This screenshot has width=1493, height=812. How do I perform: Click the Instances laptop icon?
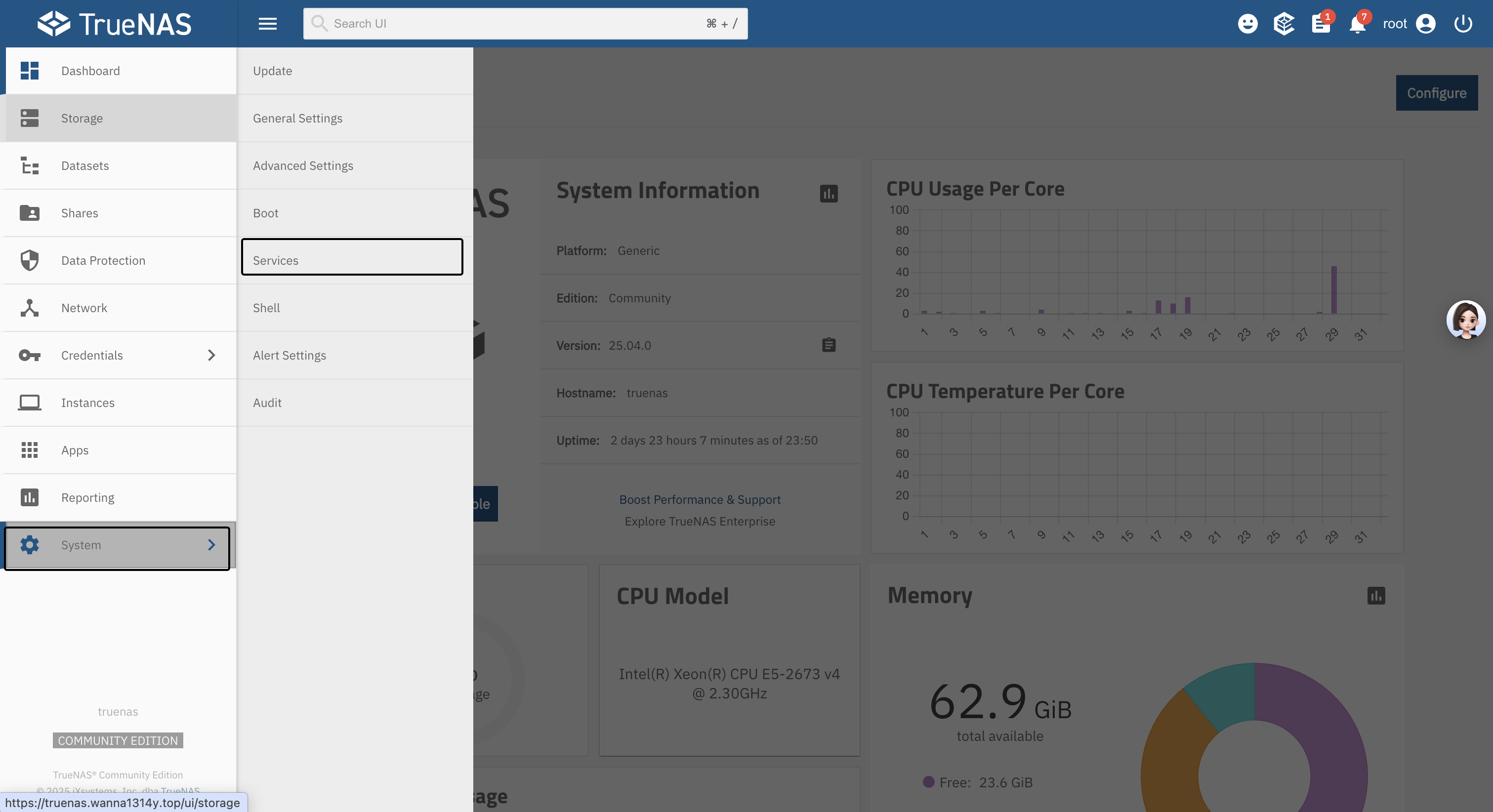click(x=30, y=403)
